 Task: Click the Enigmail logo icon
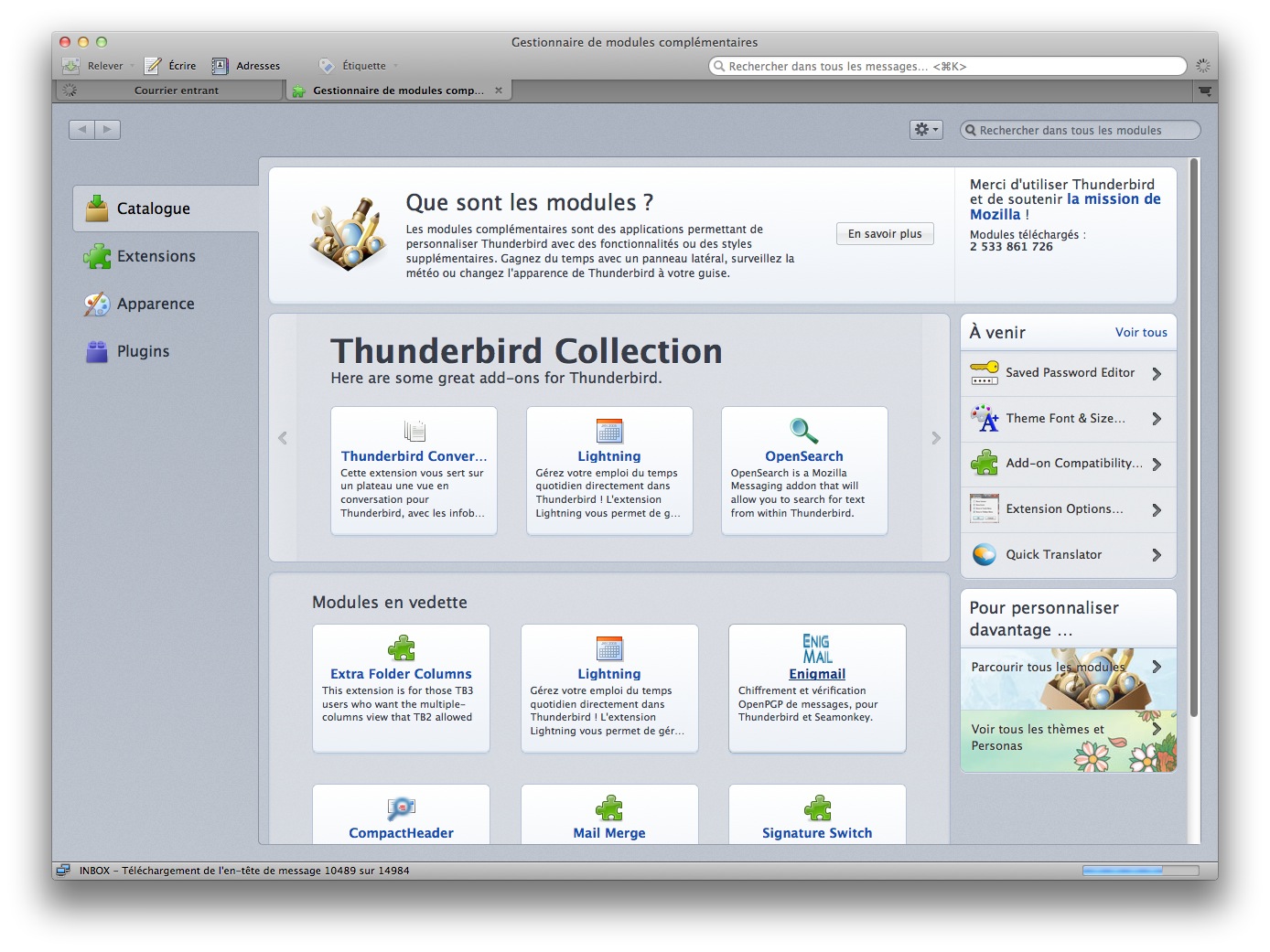pos(817,648)
